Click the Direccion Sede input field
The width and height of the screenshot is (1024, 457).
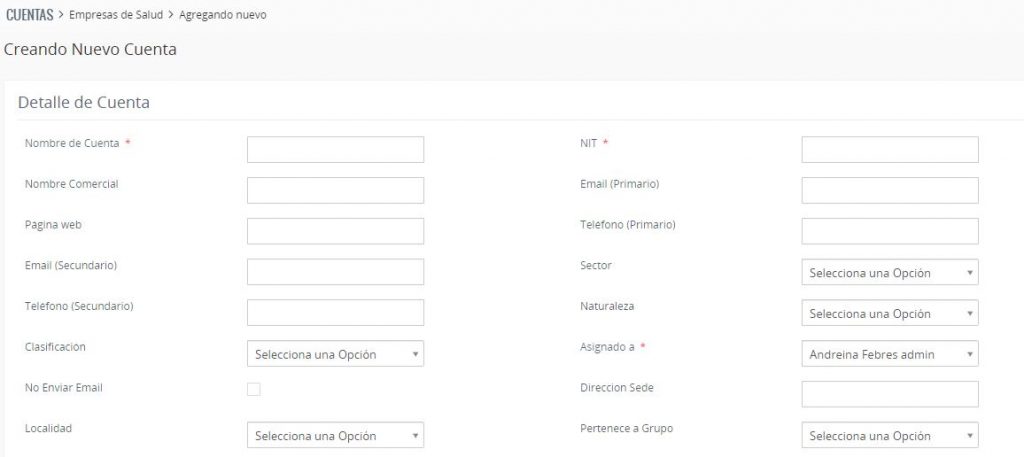(x=889, y=394)
